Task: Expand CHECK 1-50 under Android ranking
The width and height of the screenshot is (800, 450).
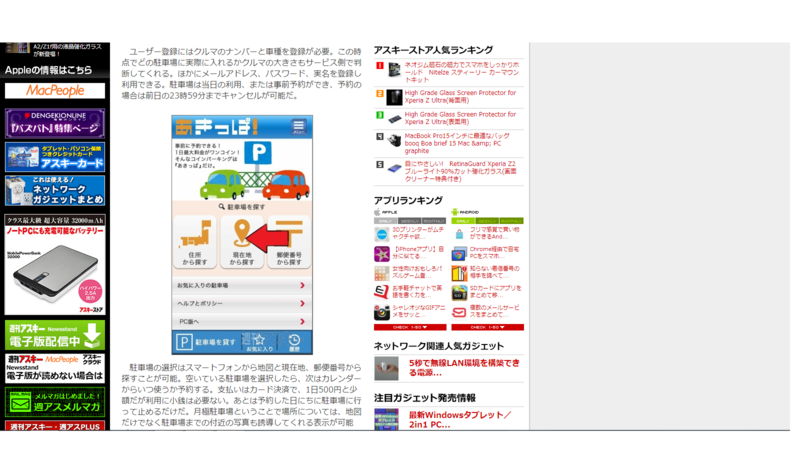Action: click(487, 327)
